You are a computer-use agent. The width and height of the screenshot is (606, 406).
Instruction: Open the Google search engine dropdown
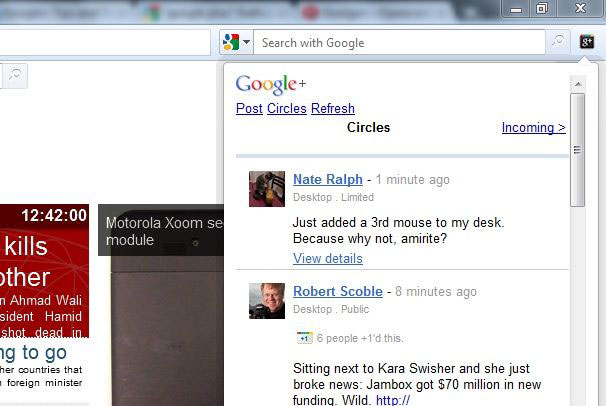[237, 42]
